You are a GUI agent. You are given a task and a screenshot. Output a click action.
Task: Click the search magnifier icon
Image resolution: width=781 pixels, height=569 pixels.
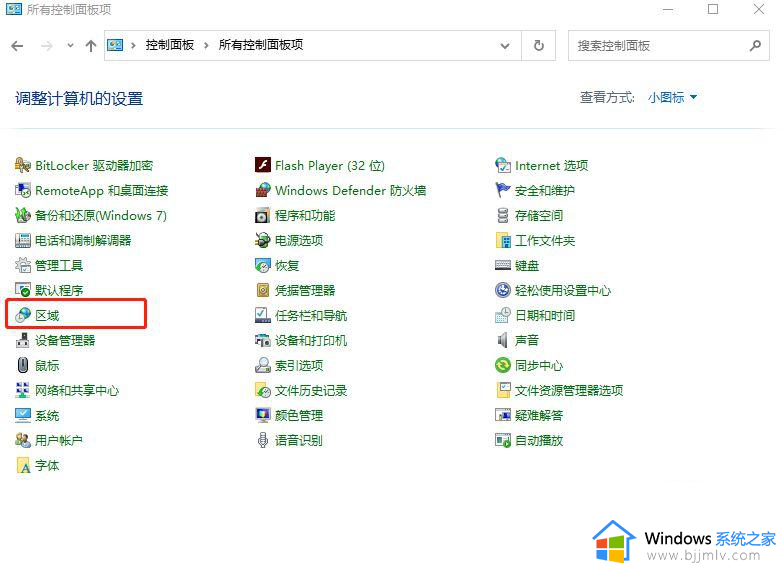click(755, 46)
